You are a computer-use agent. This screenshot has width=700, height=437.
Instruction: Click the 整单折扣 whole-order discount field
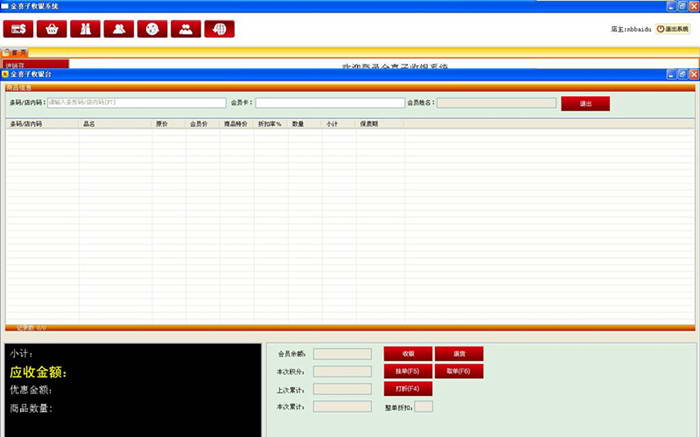coord(424,407)
